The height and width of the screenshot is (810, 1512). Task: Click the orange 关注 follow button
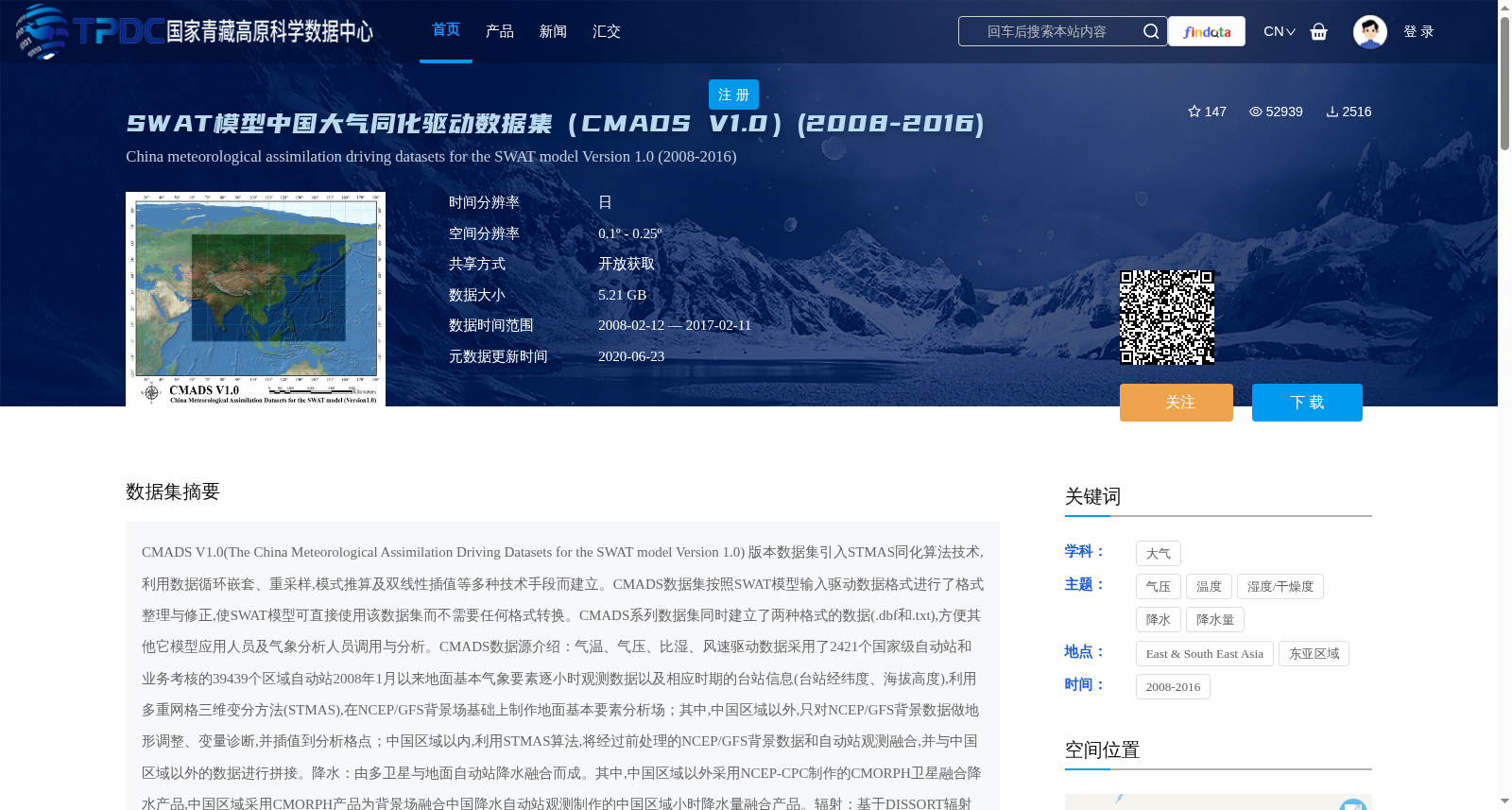pos(1177,403)
